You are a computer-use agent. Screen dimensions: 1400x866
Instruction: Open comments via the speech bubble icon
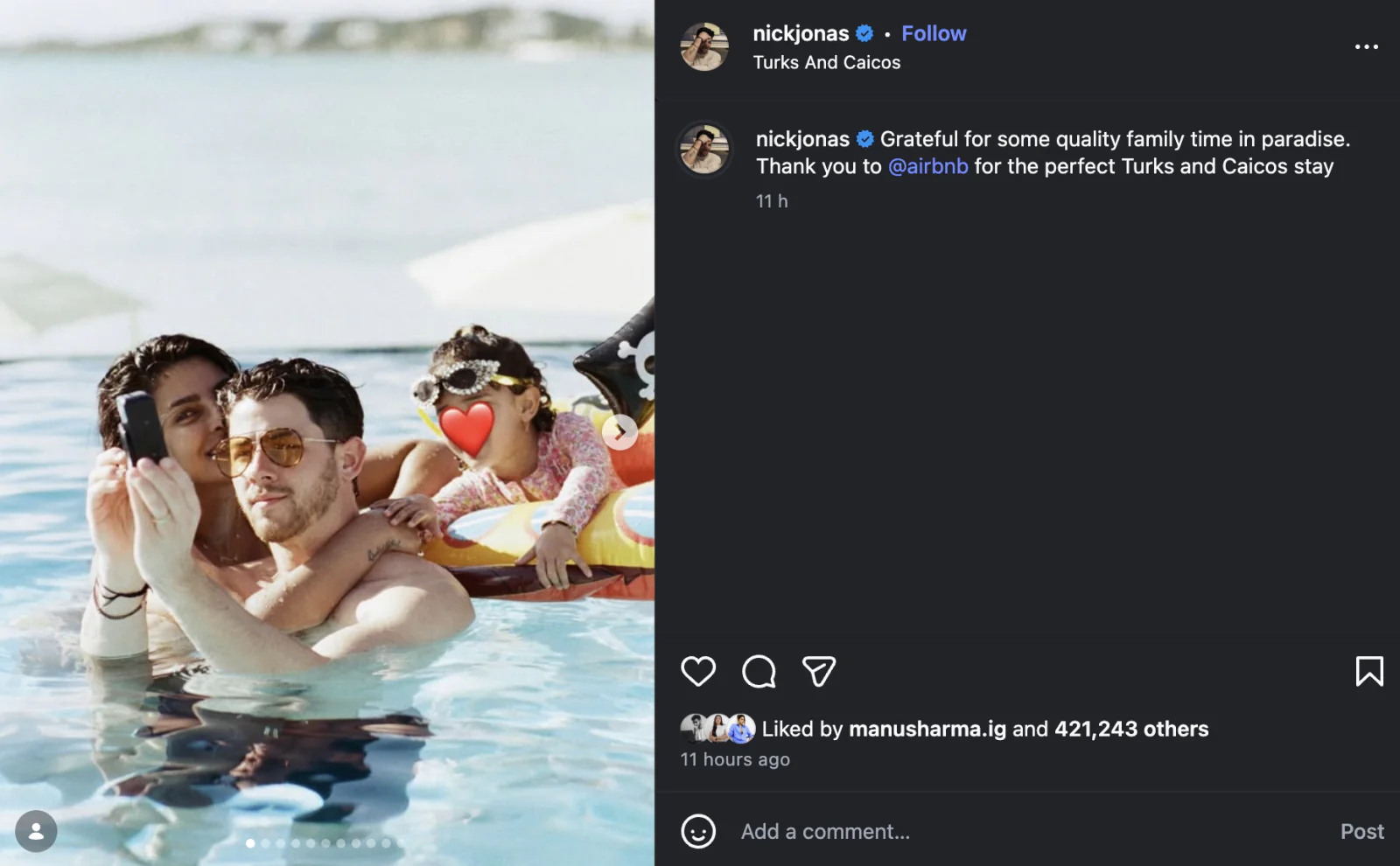[x=758, y=672]
